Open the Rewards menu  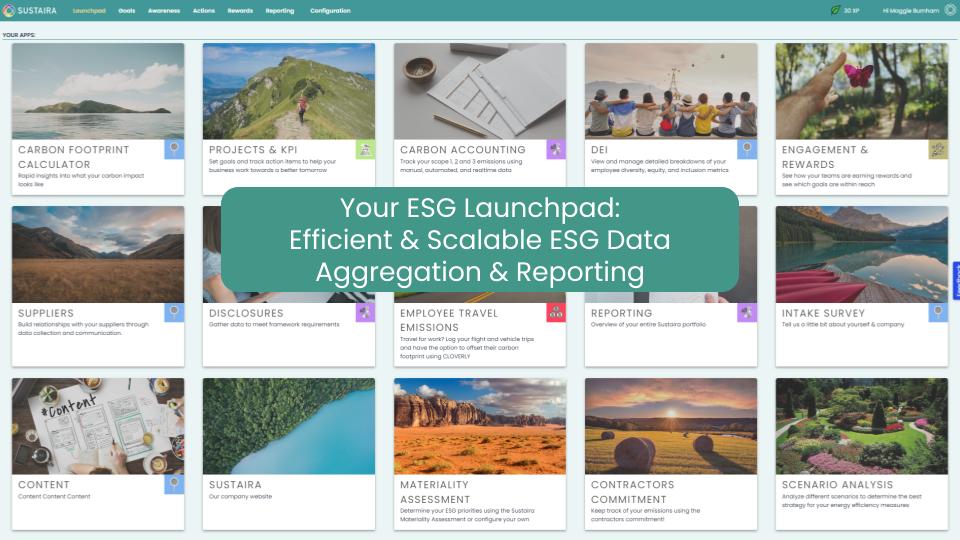240,10
